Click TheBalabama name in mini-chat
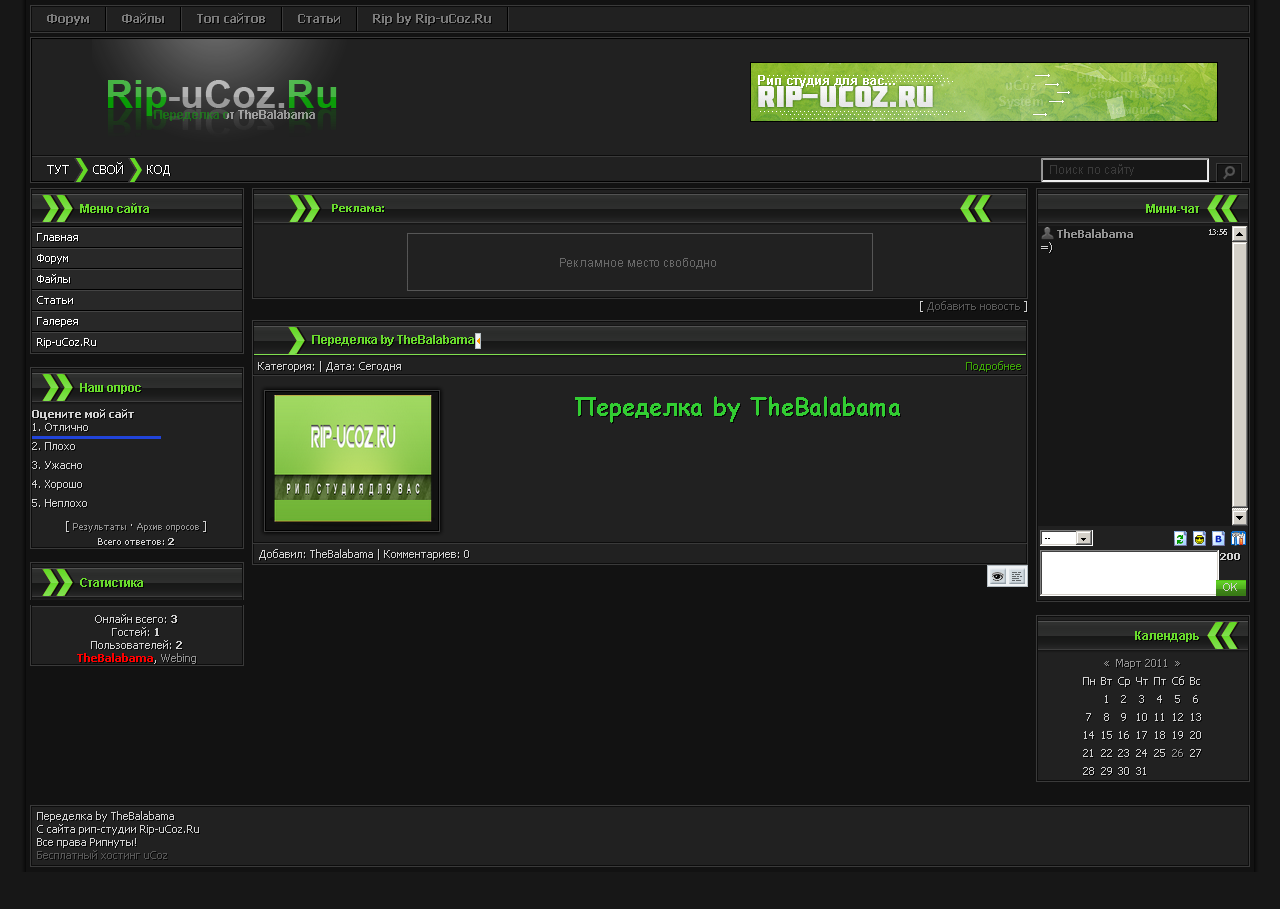 (x=1095, y=234)
